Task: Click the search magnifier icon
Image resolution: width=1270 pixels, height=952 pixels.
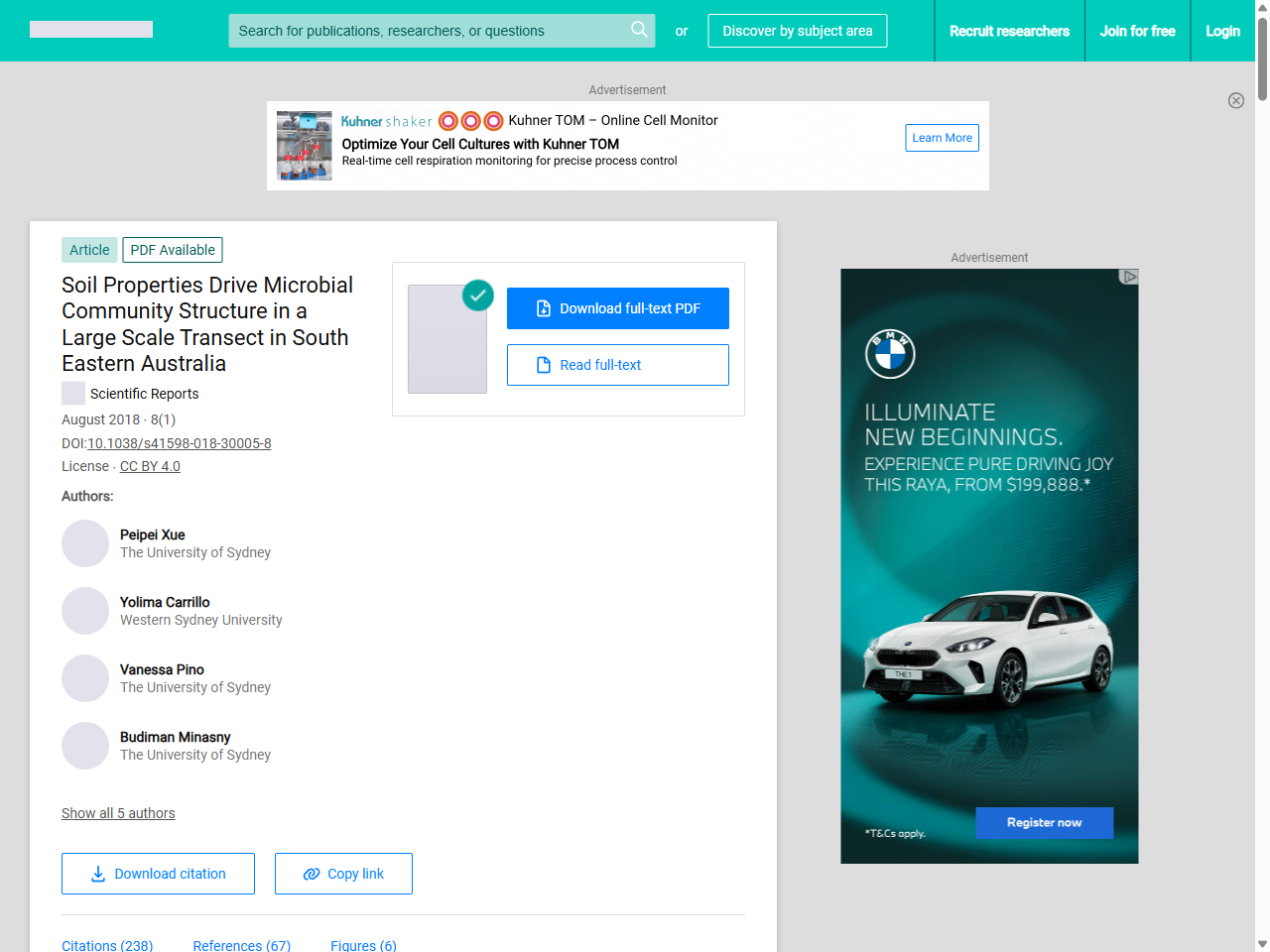Action: click(639, 30)
